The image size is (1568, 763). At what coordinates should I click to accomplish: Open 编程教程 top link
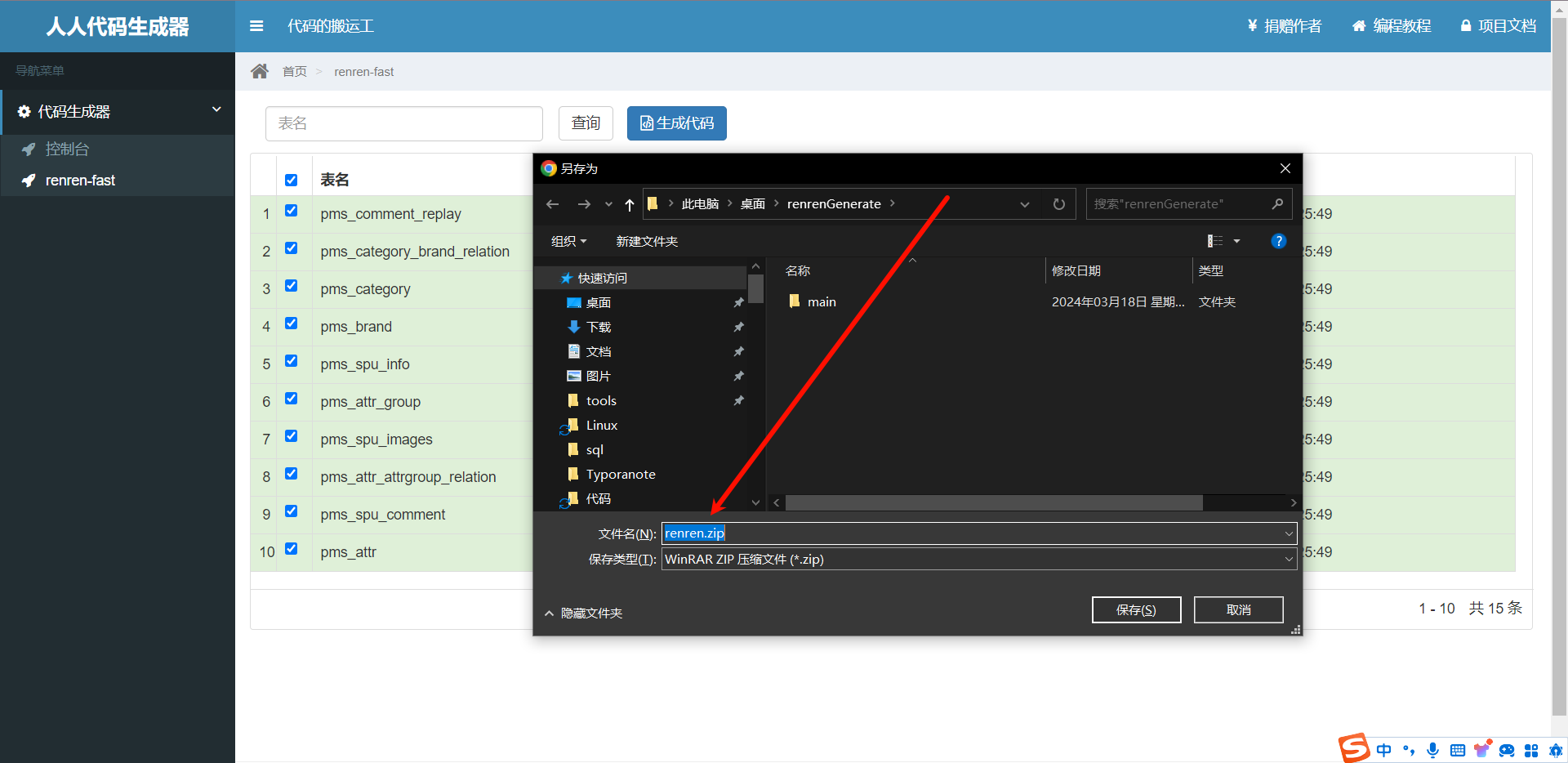[x=1392, y=26]
